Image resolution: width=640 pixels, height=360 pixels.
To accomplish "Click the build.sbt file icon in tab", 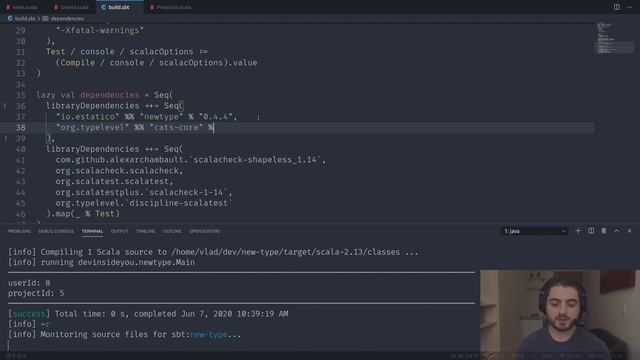I will pyautogui.click(x=104, y=7).
